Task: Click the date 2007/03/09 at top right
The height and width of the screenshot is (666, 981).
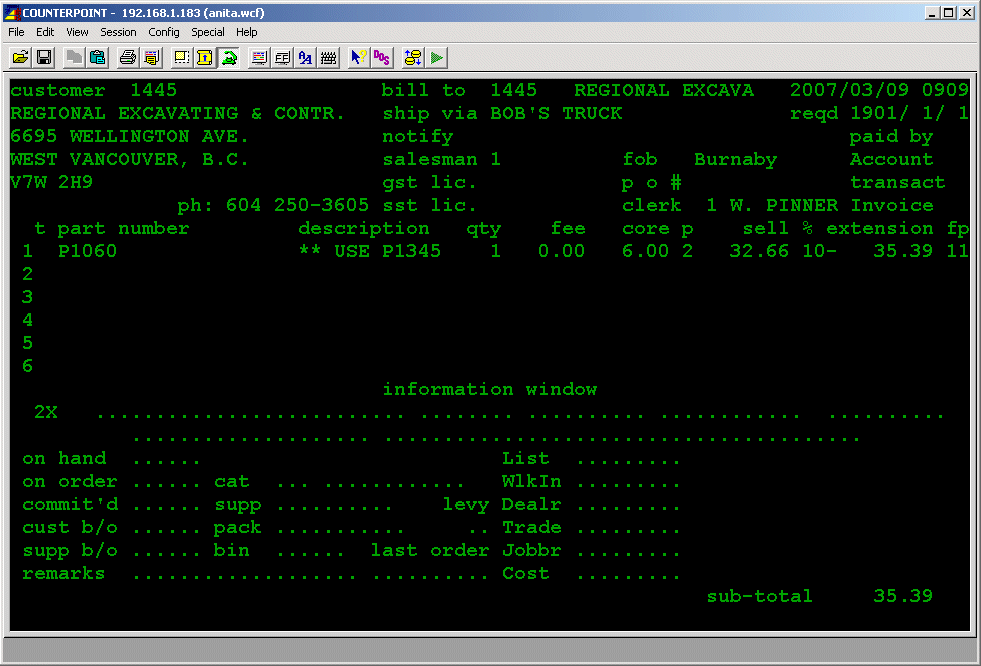Action: (849, 90)
